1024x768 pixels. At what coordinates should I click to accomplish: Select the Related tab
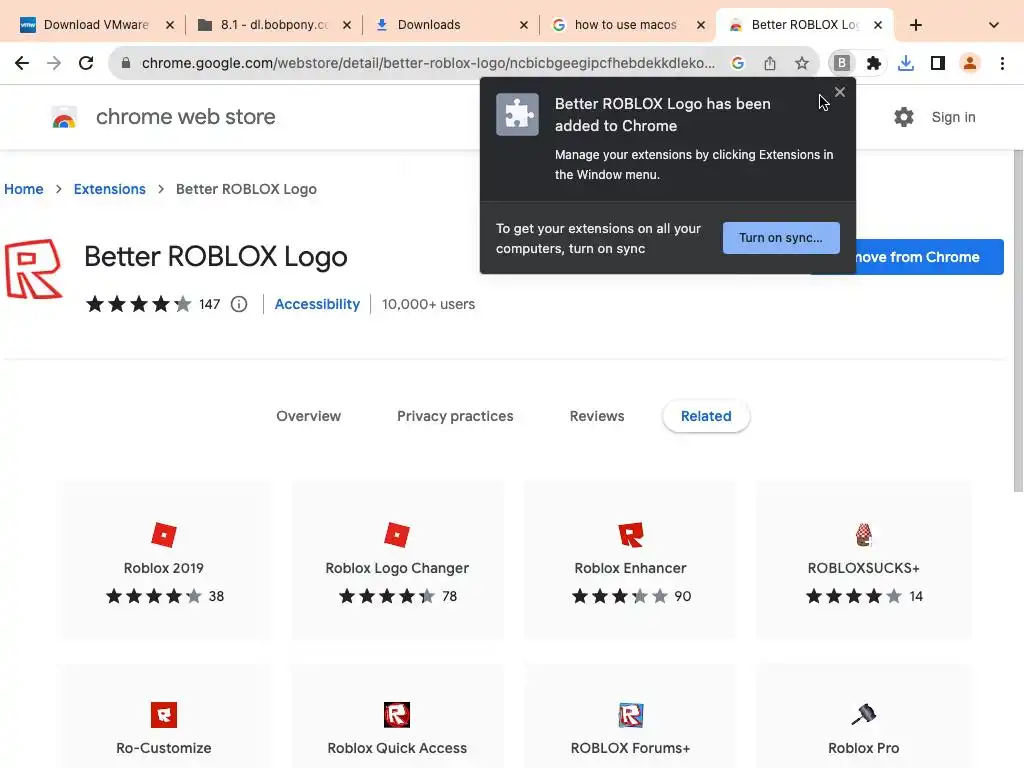pyautogui.click(x=706, y=416)
